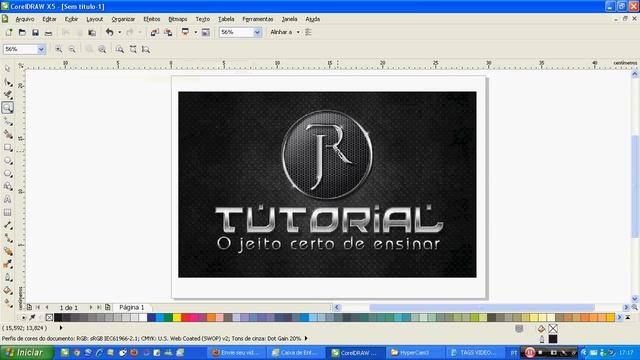
Task: Click the Print icon in standard toolbar
Action: (49, 32)
